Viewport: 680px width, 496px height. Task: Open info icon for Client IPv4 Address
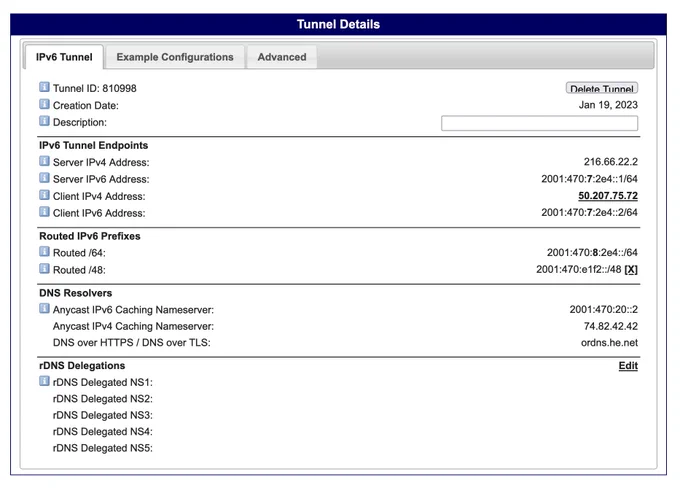(x=44, y=195)
